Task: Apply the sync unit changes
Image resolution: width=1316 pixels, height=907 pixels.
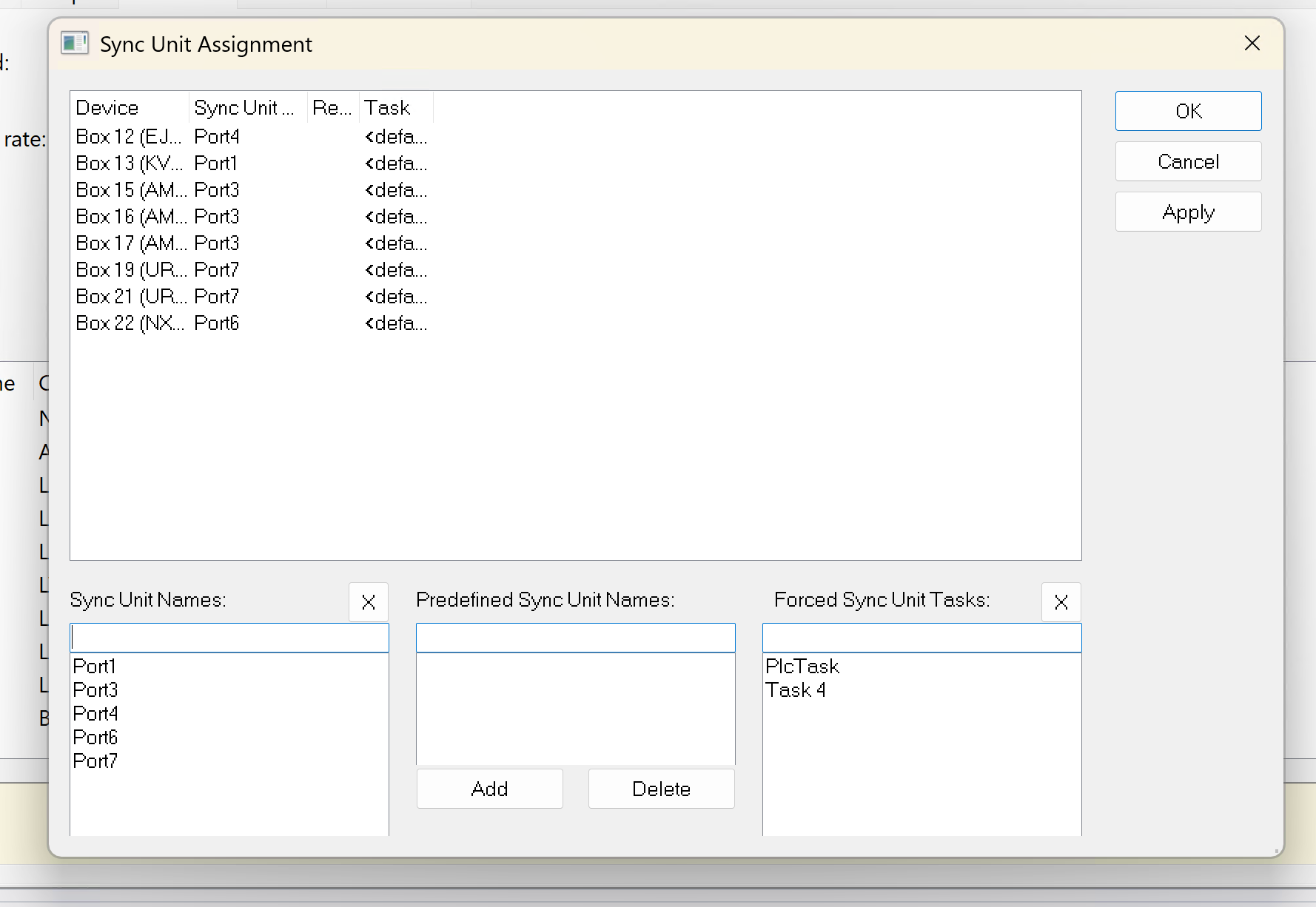Action: pos(1188,212)
